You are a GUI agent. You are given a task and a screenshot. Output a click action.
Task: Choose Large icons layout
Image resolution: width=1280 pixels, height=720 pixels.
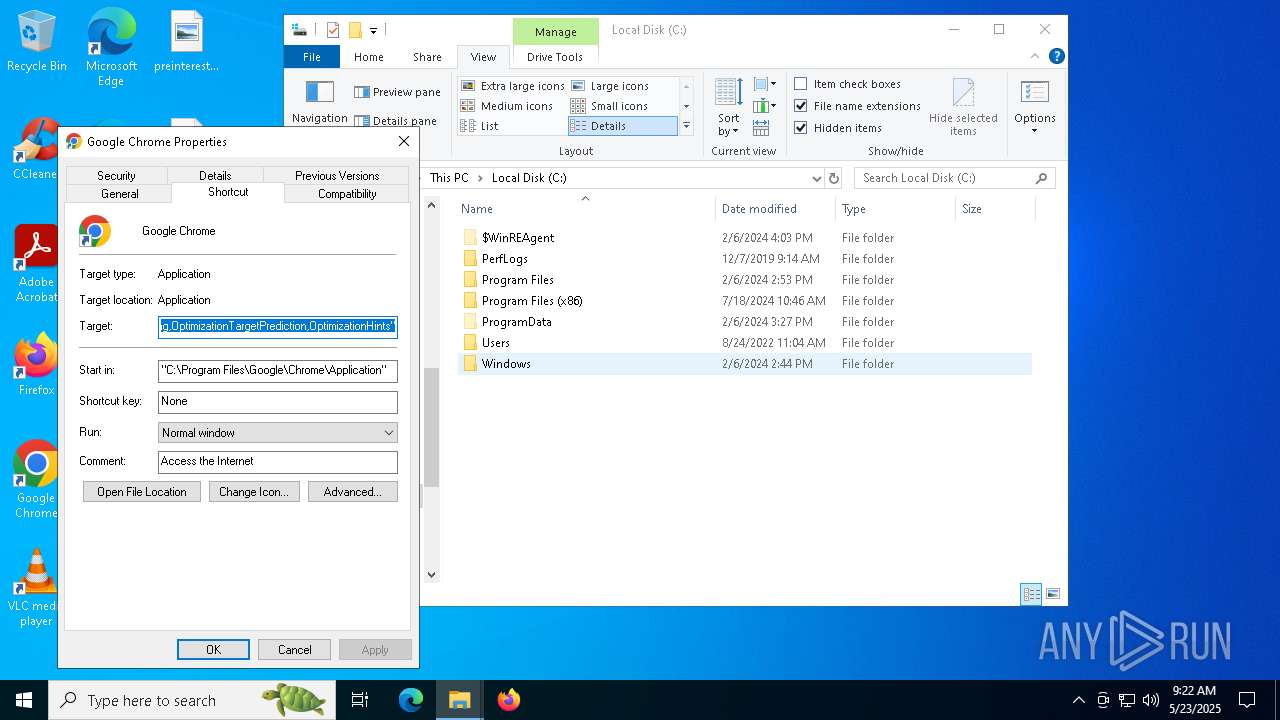[x=610, y=86]
